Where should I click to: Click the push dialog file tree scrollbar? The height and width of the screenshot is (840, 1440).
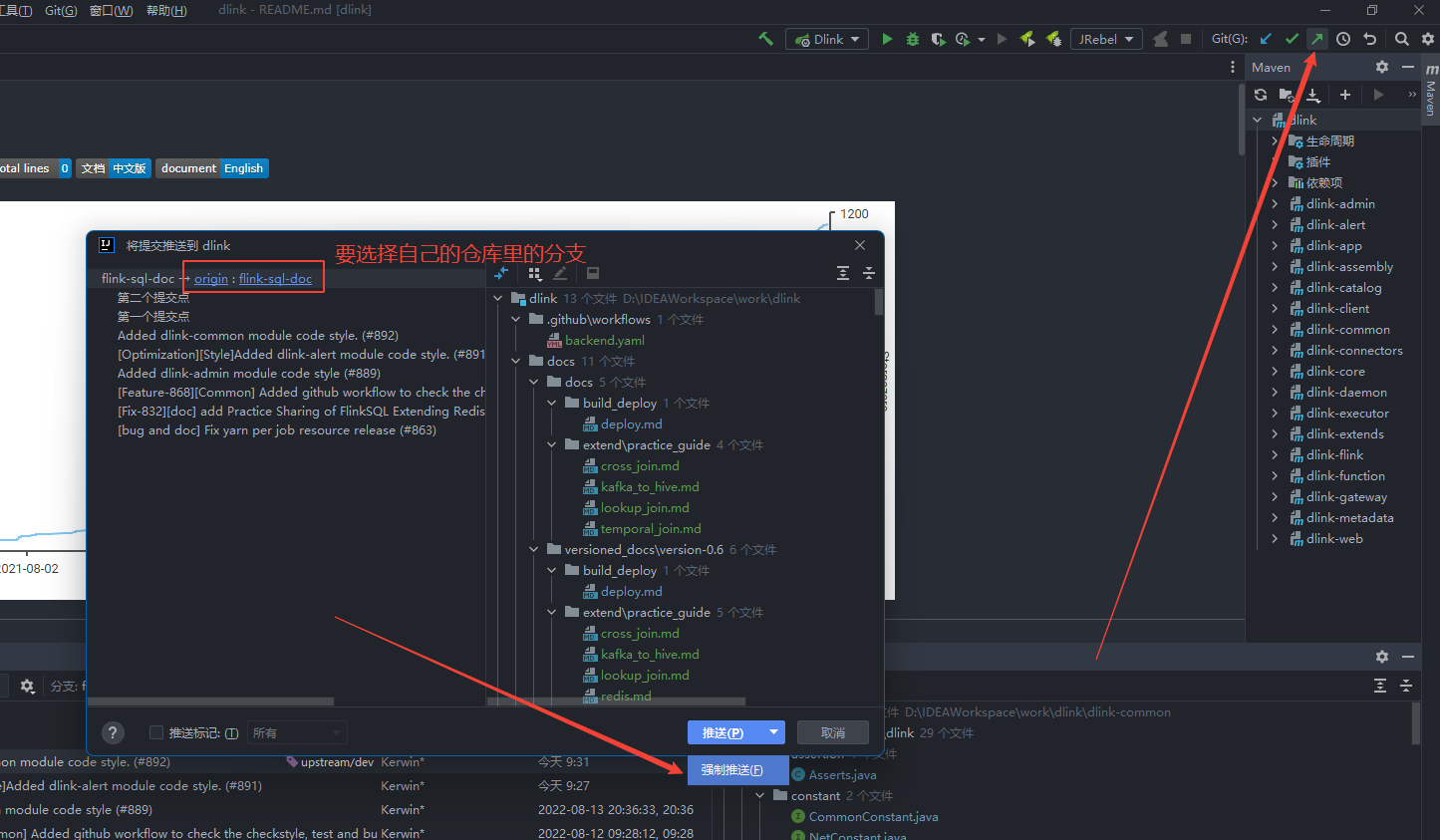point(879,302)
